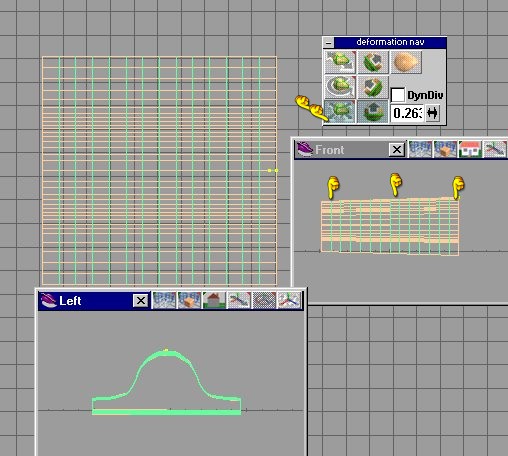Click the render-object cube icon in Left view

[x=189, y=300]
